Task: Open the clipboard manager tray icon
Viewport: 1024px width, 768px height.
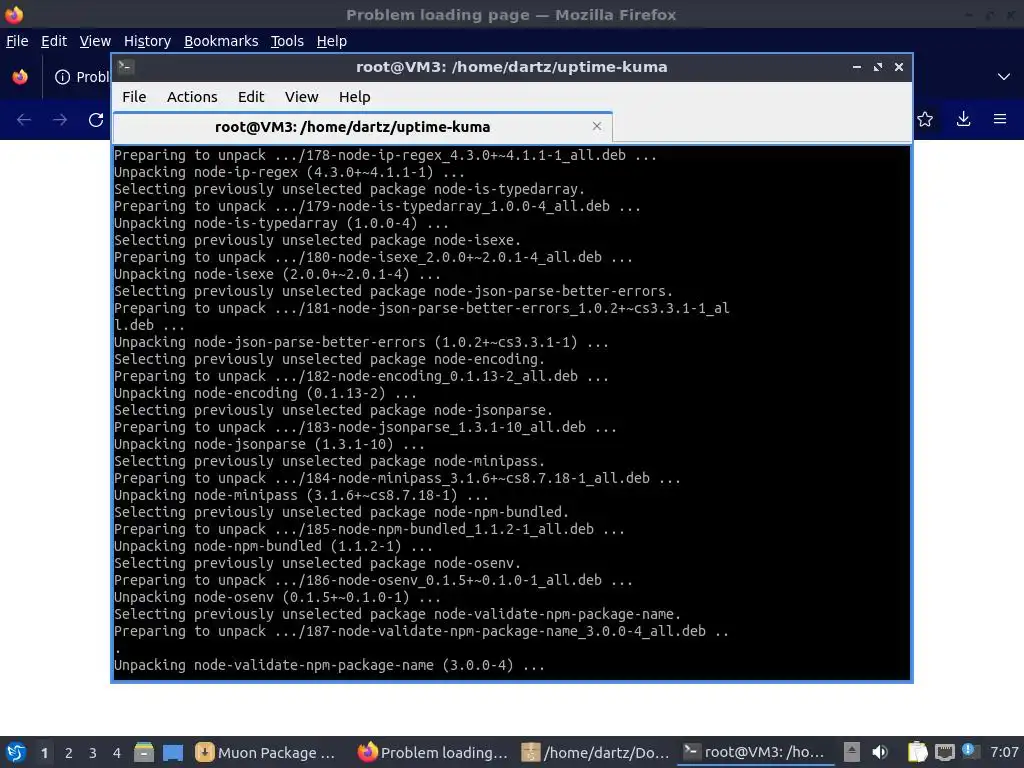Action: [918, 752]
